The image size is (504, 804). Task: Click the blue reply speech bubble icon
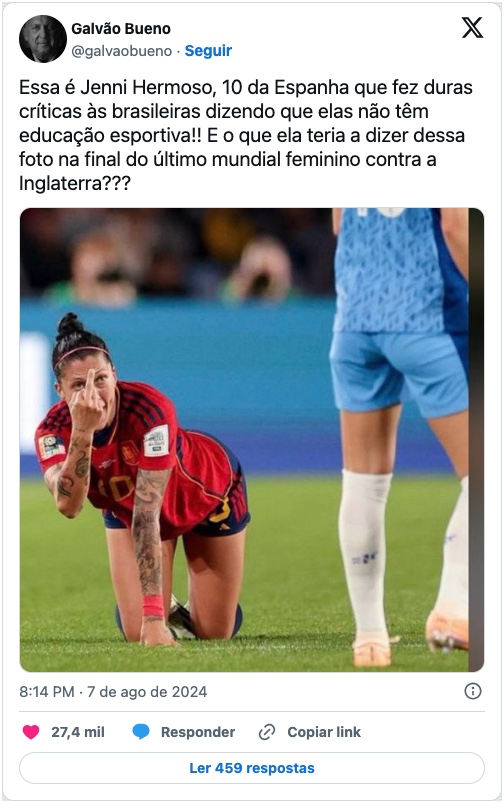[141, 732]
